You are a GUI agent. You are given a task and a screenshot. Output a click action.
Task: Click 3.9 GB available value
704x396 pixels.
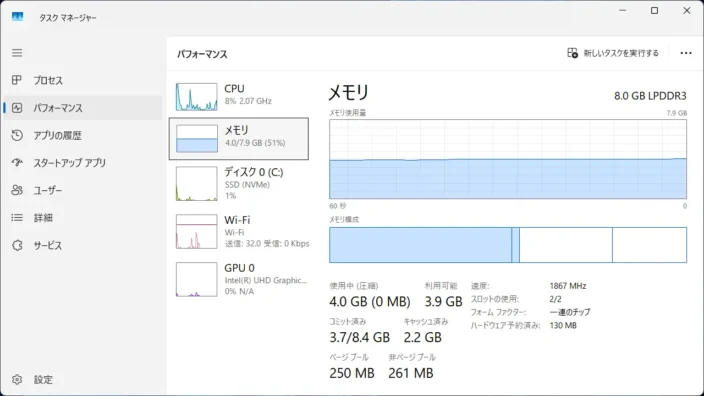coord(444,301)
